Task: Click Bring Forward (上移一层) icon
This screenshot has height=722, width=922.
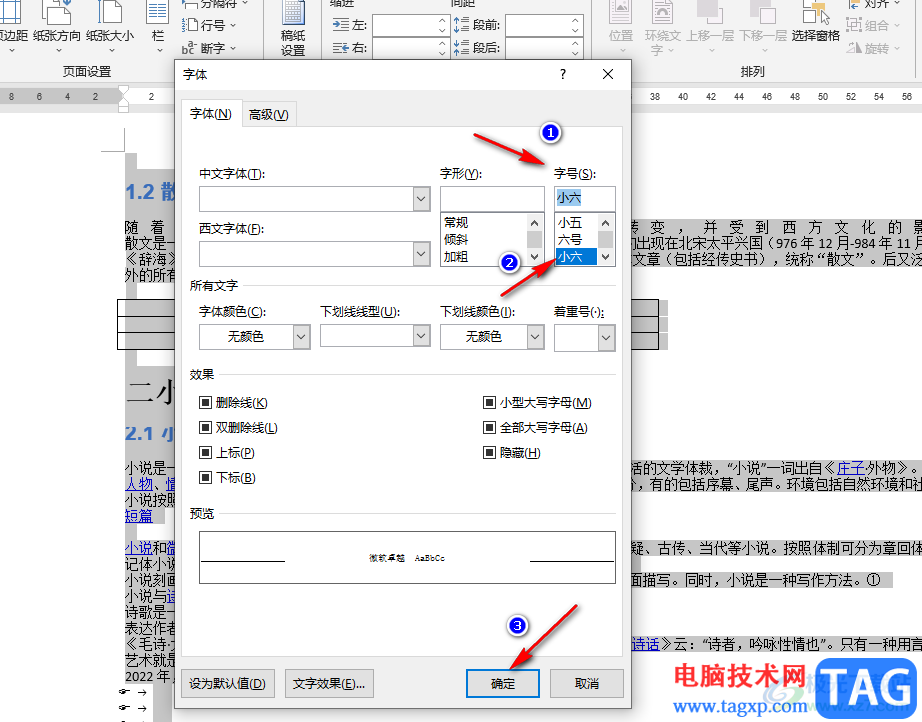Action: pos(710,28)
